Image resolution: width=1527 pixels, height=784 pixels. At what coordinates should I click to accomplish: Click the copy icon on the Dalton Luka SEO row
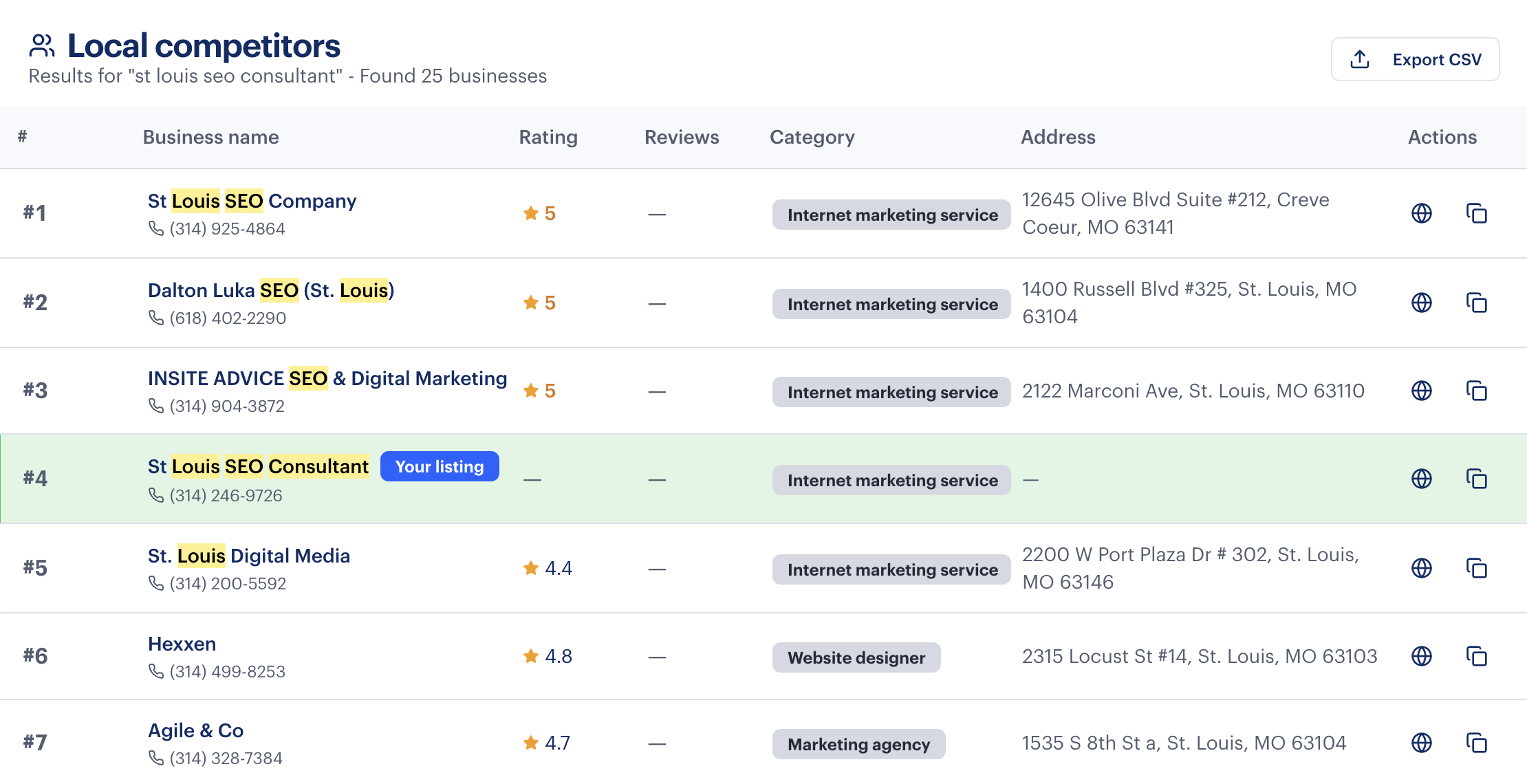tap(1477, 303)
